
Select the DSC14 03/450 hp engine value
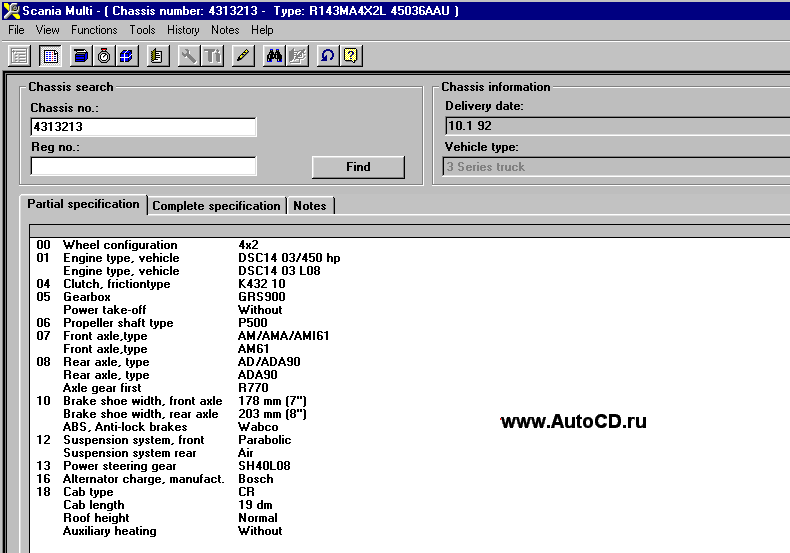(x=289, y=258)
